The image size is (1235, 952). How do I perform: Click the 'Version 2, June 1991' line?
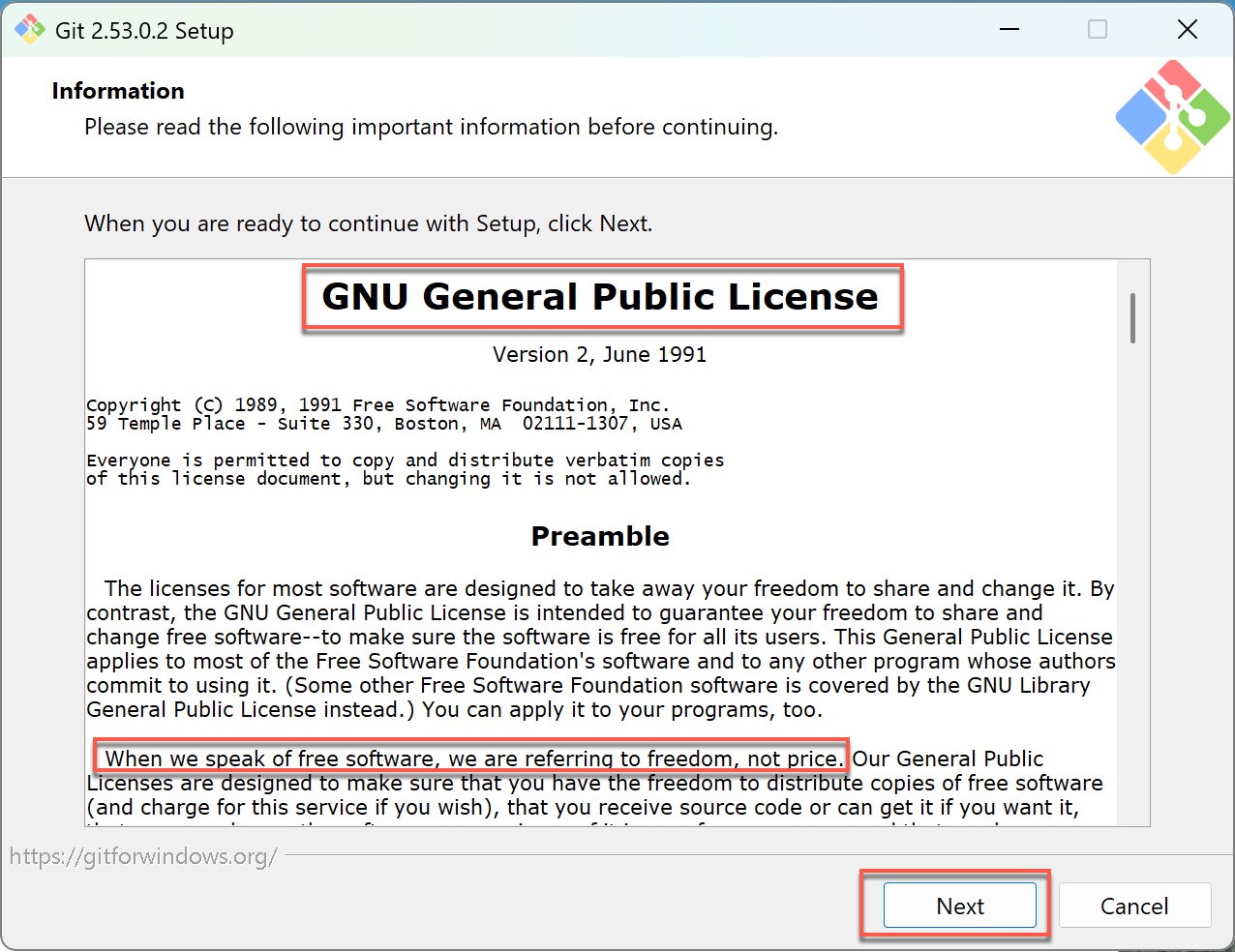coord(600,354)
